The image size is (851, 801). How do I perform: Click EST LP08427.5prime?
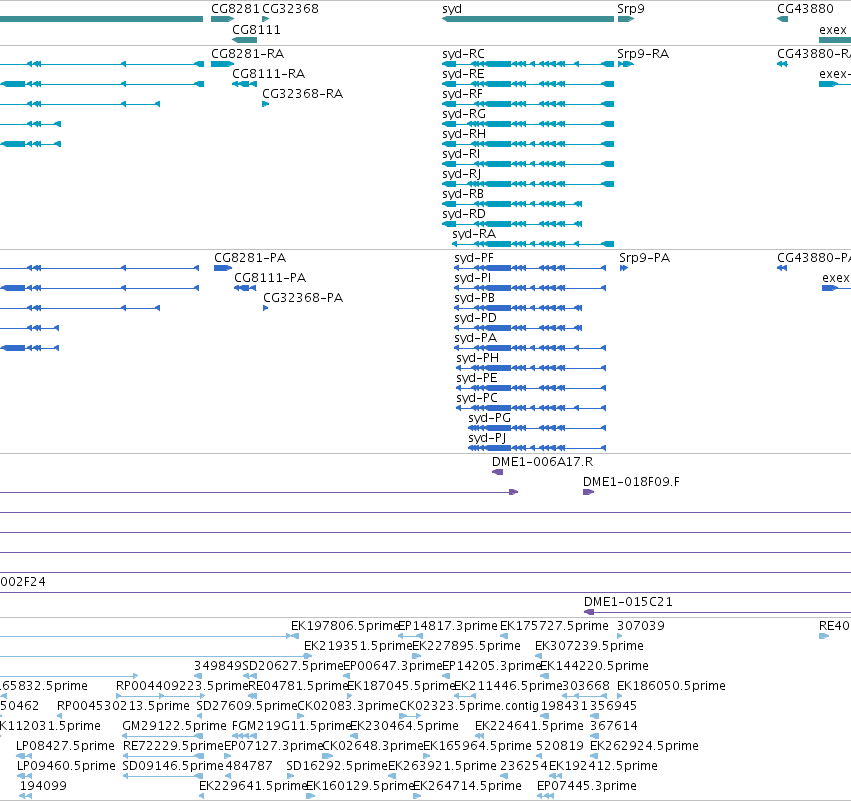click(65, 746)
